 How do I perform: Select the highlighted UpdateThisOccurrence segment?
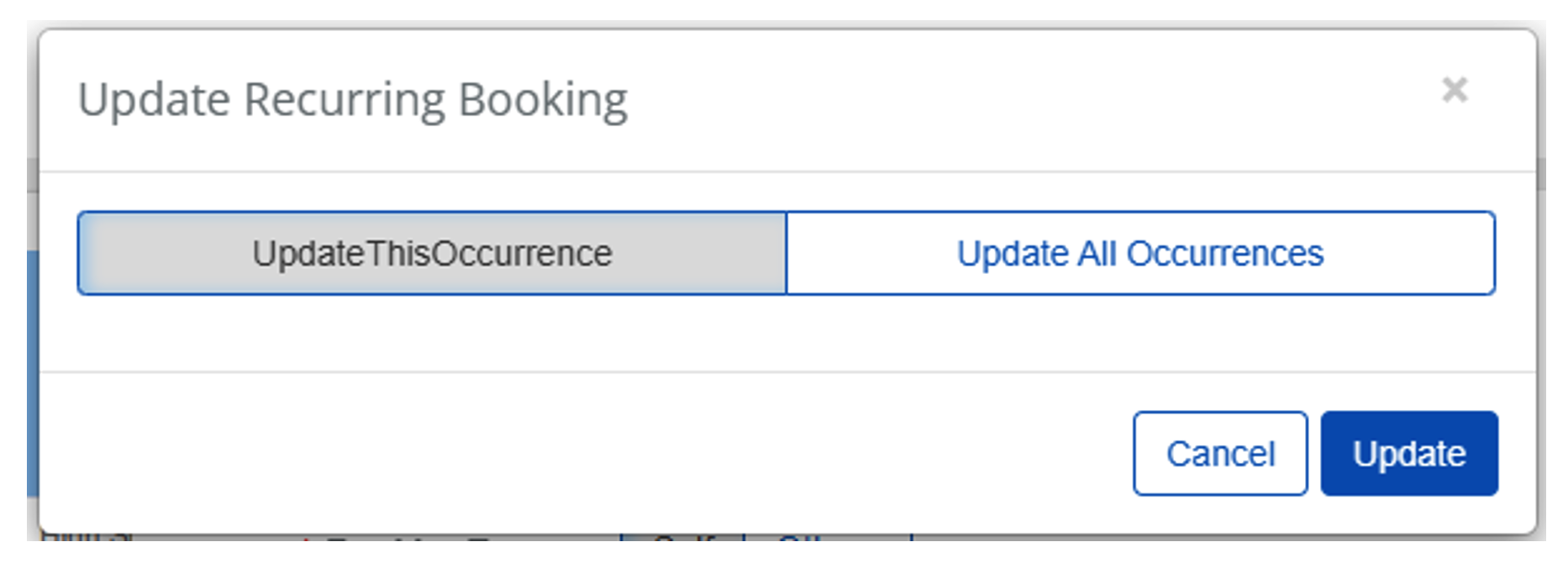pyautogui.click(x=430, y=253)
